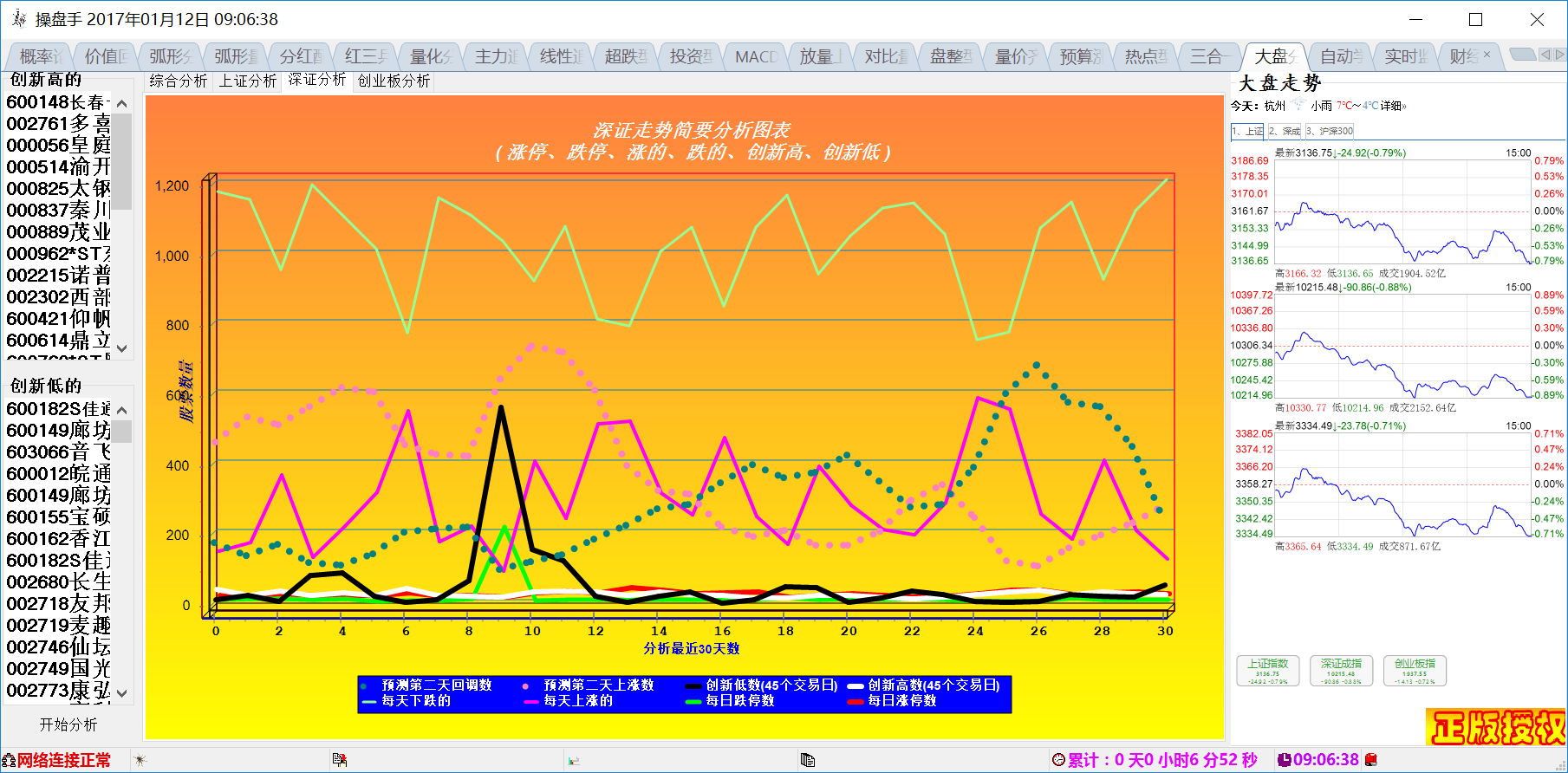Select stock 600155宝硕 in new-low list

58,517
